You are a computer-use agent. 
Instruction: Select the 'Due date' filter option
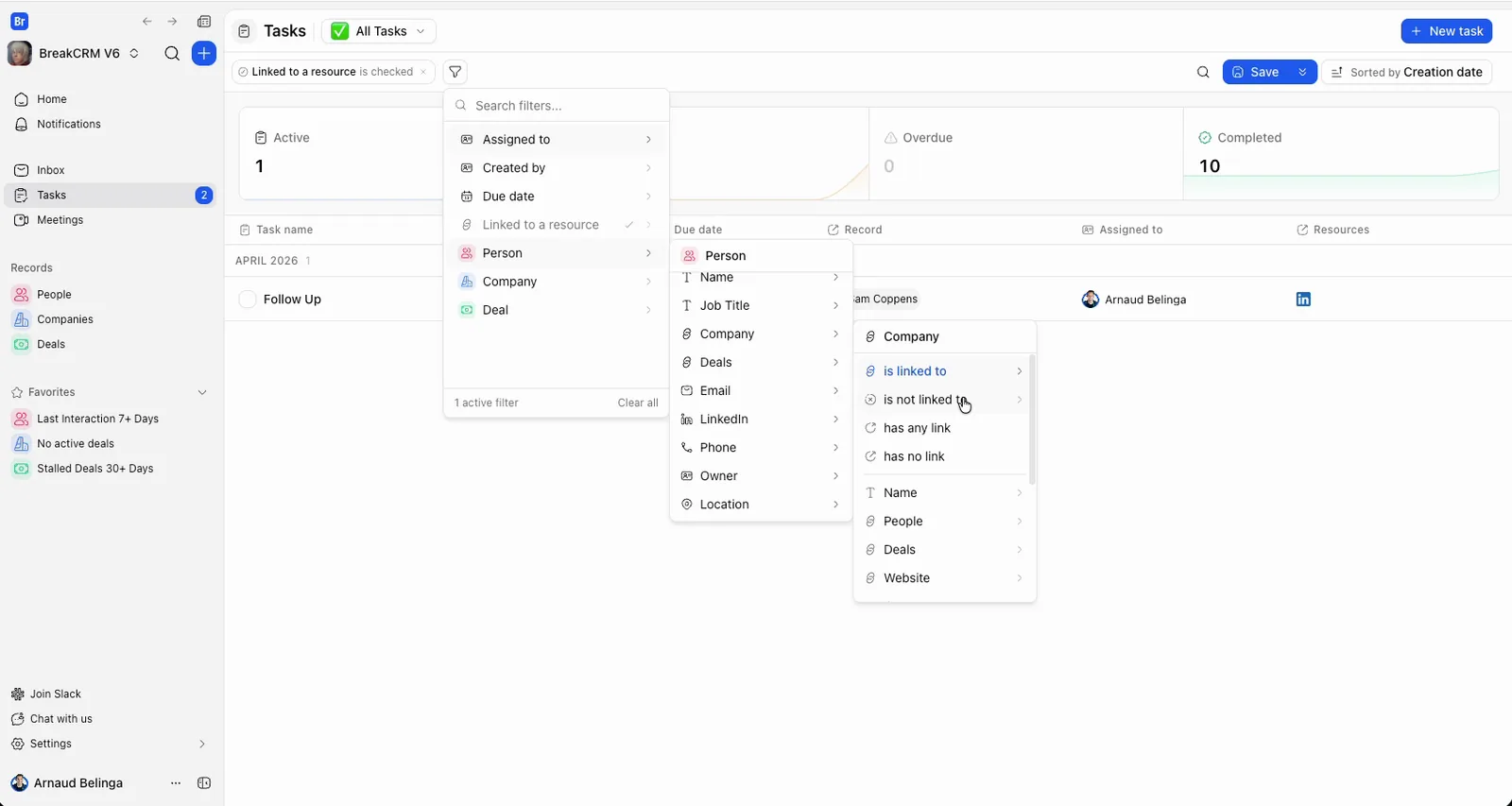click(556, 197)
